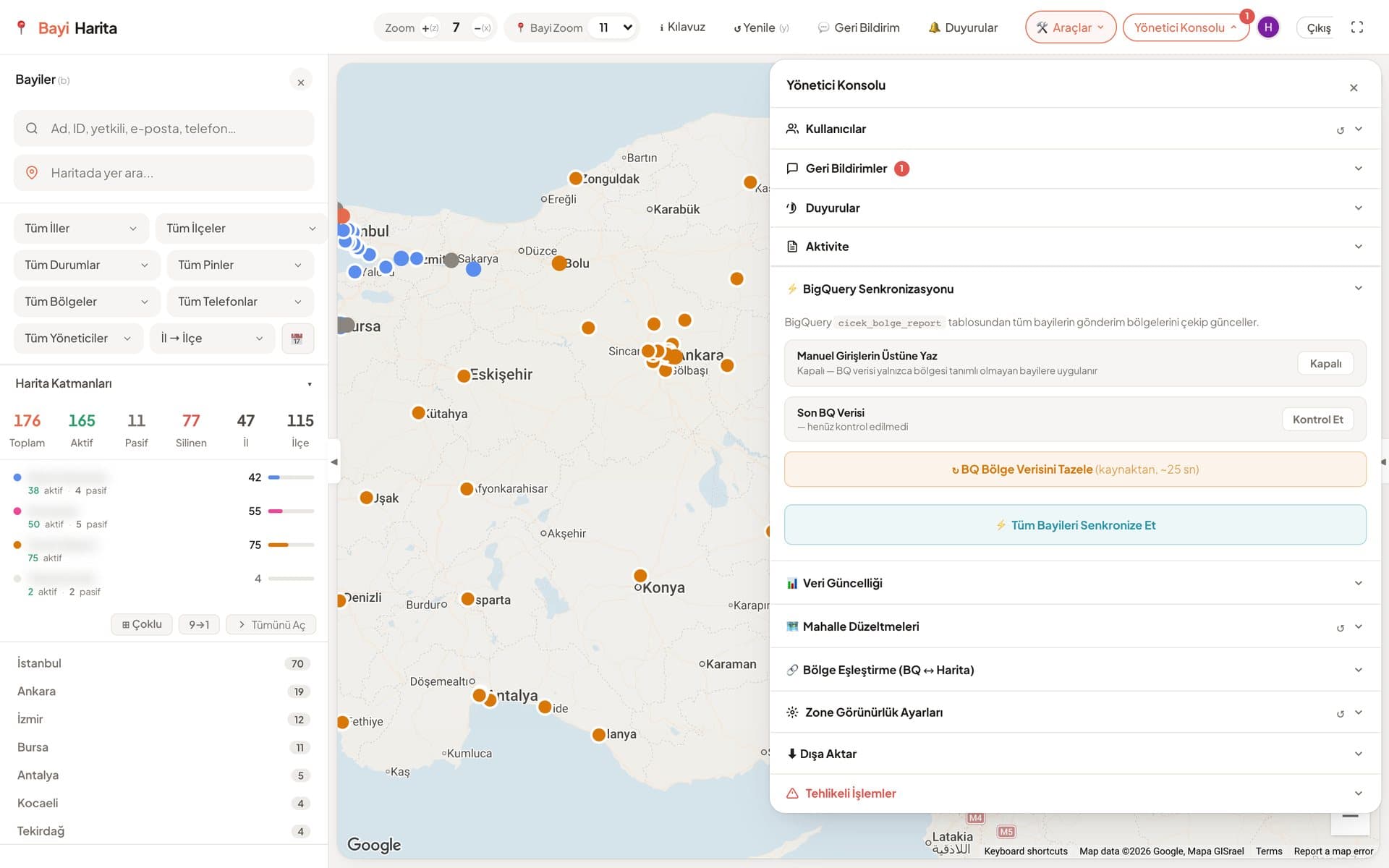Toggle Manuel Girişlerin Üstüne Yaz Kapalı switch
1389x868 pixels.
tap(1325, 363)
